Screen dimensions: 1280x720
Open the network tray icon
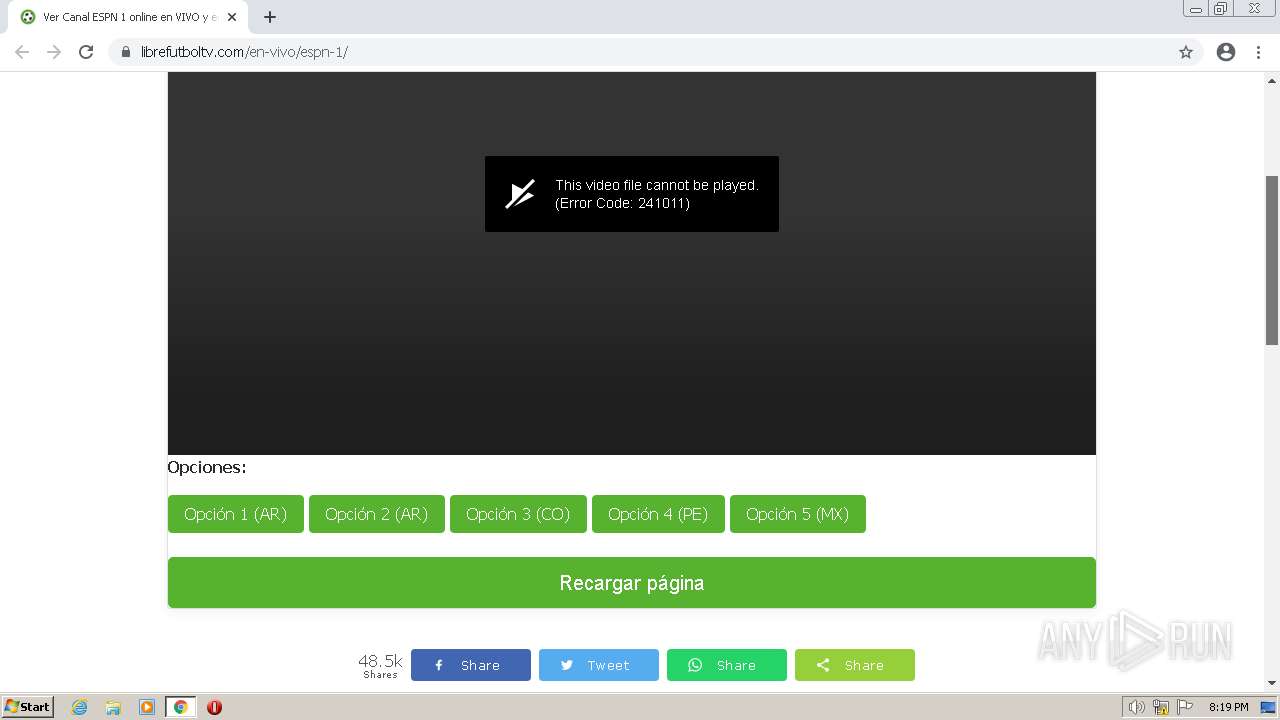(1161, 707)
